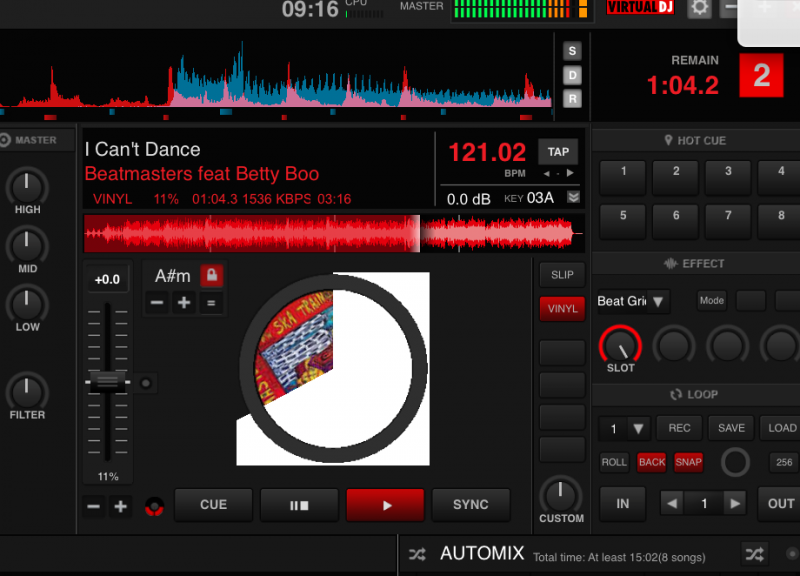Click the S button beside waveform
Image resolution: width=800 pixels, height=576 pixels.
tap(572, 51)
